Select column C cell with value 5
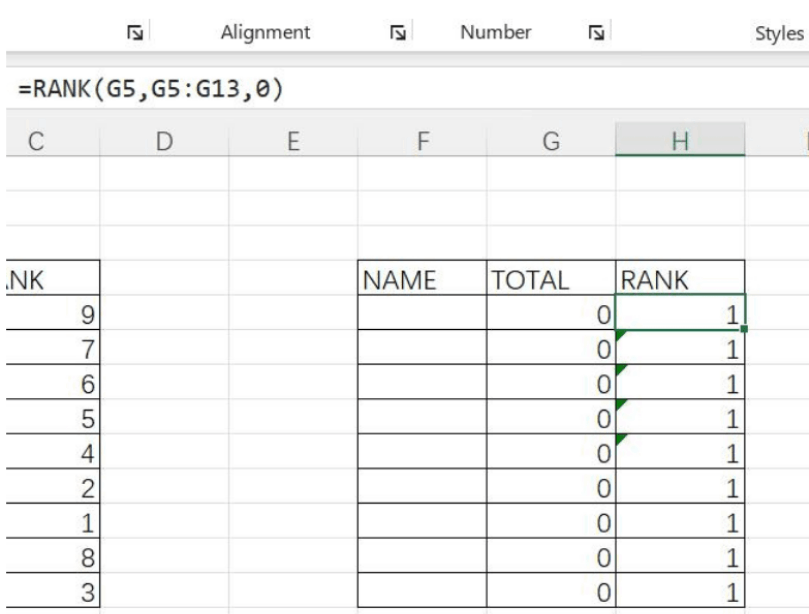Screen dimensions: 809x614 click(53, 417)
